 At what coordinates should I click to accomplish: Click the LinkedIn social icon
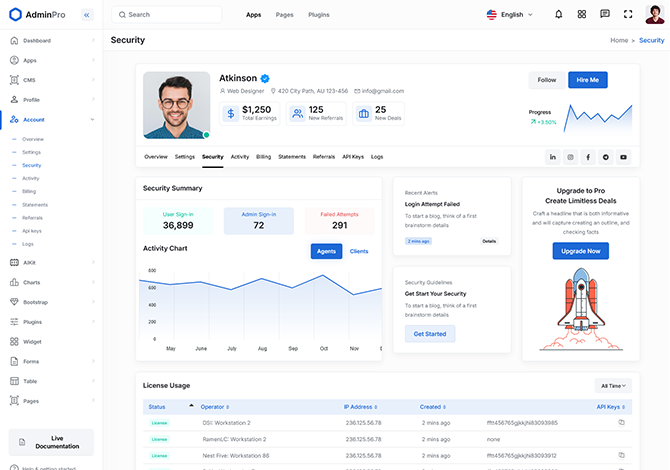click(552, 157)
